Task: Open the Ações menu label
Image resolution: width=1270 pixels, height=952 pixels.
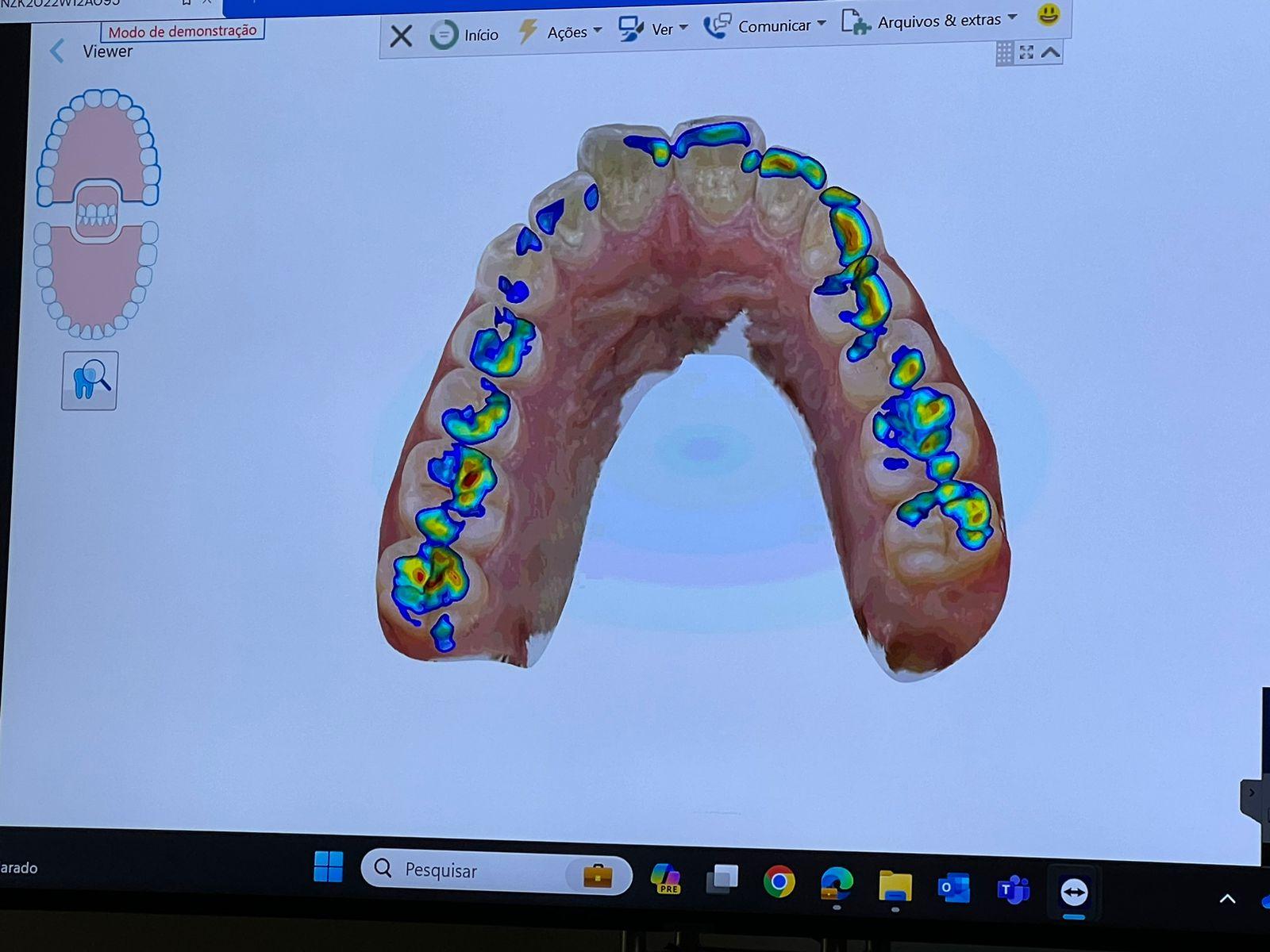Action: (567, 32)
